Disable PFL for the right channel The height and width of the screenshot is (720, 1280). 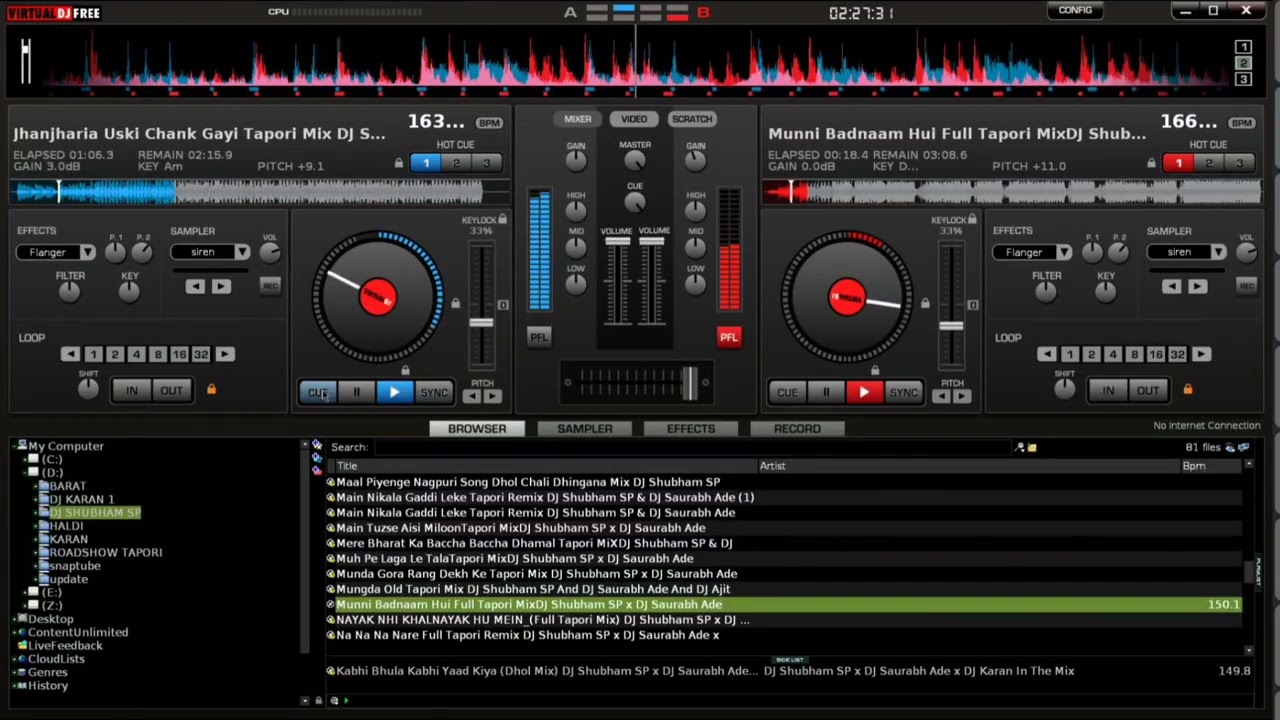[x=729, y=337]
